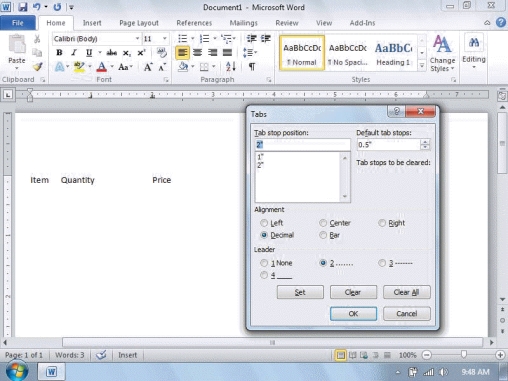Apply Superscript formatting
This screenshot has height=381, width=508.
[141, 53]
